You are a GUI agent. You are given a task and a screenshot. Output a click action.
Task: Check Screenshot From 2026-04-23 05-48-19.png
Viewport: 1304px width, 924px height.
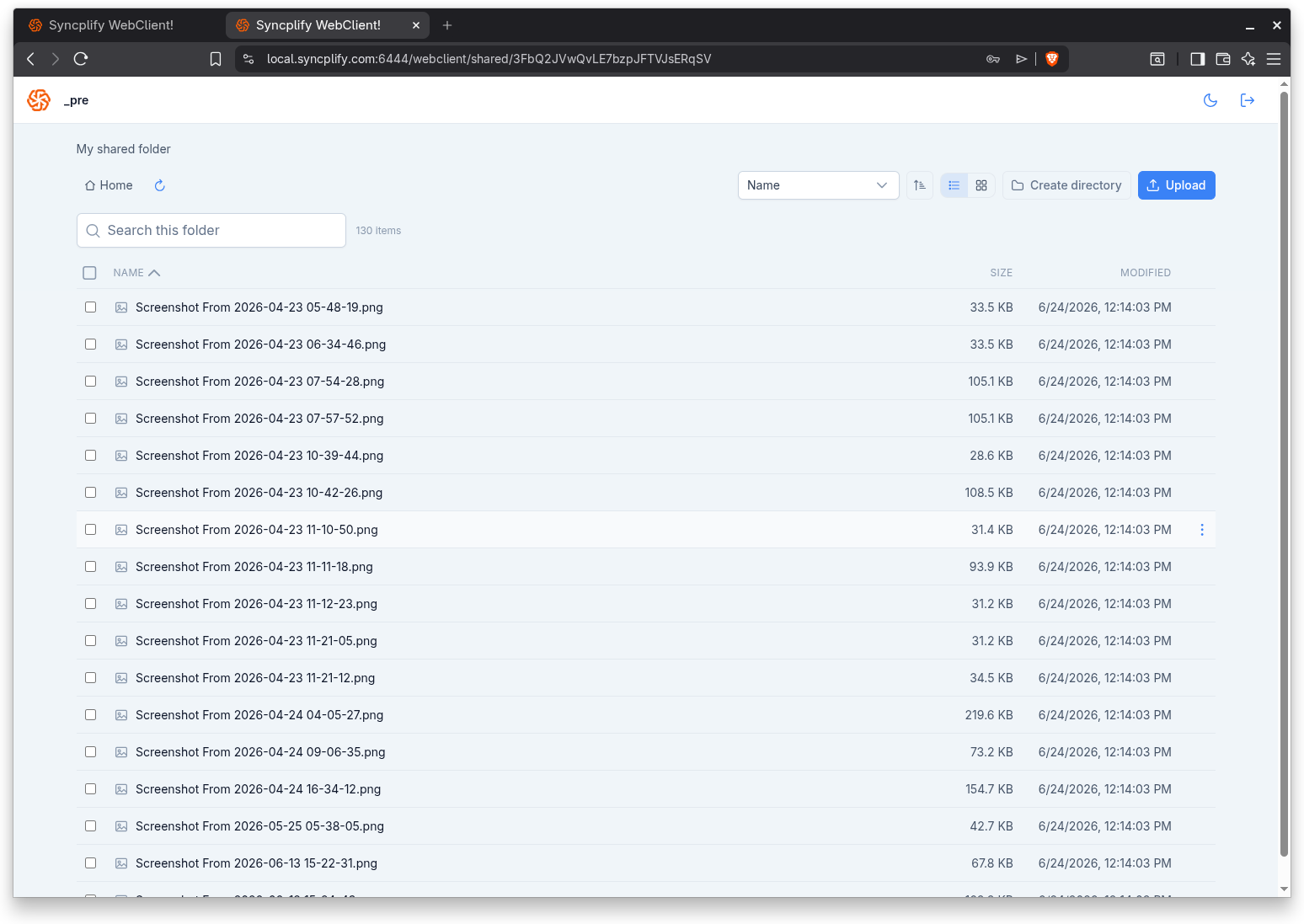click(x=90, y=307)
